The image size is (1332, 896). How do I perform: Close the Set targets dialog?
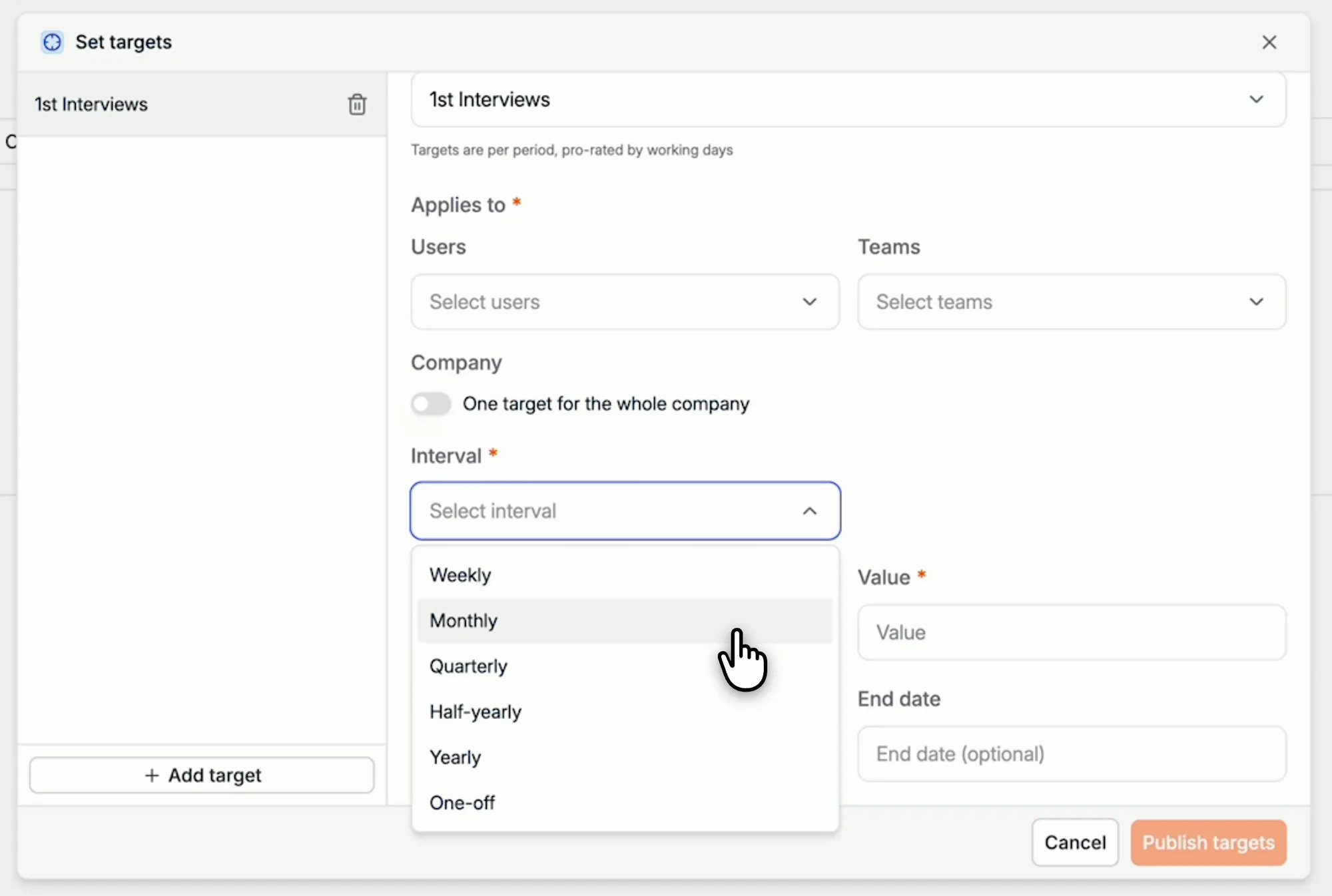point(1269,42)
